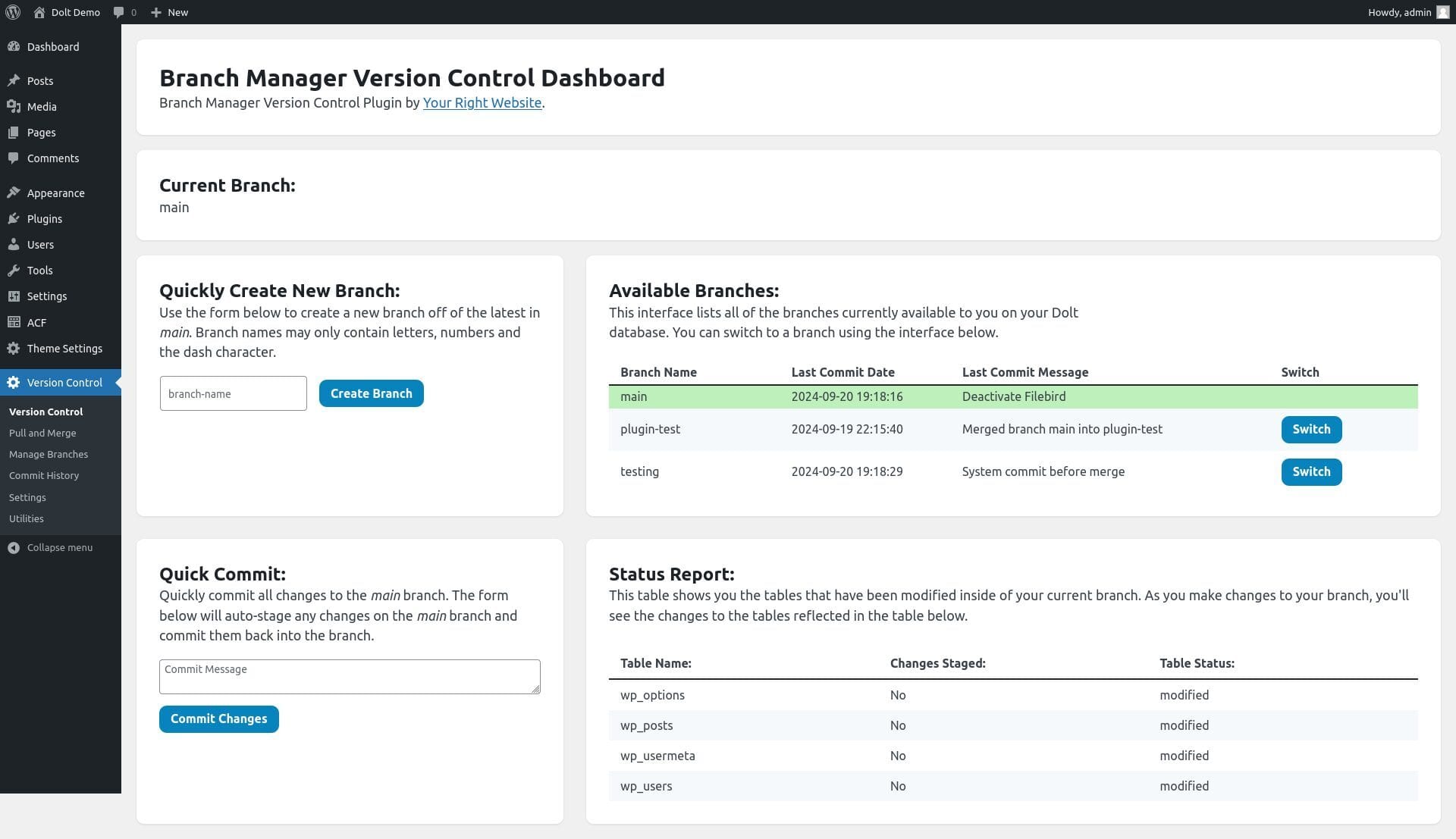Click the Commit Message text area

point(349,676)
